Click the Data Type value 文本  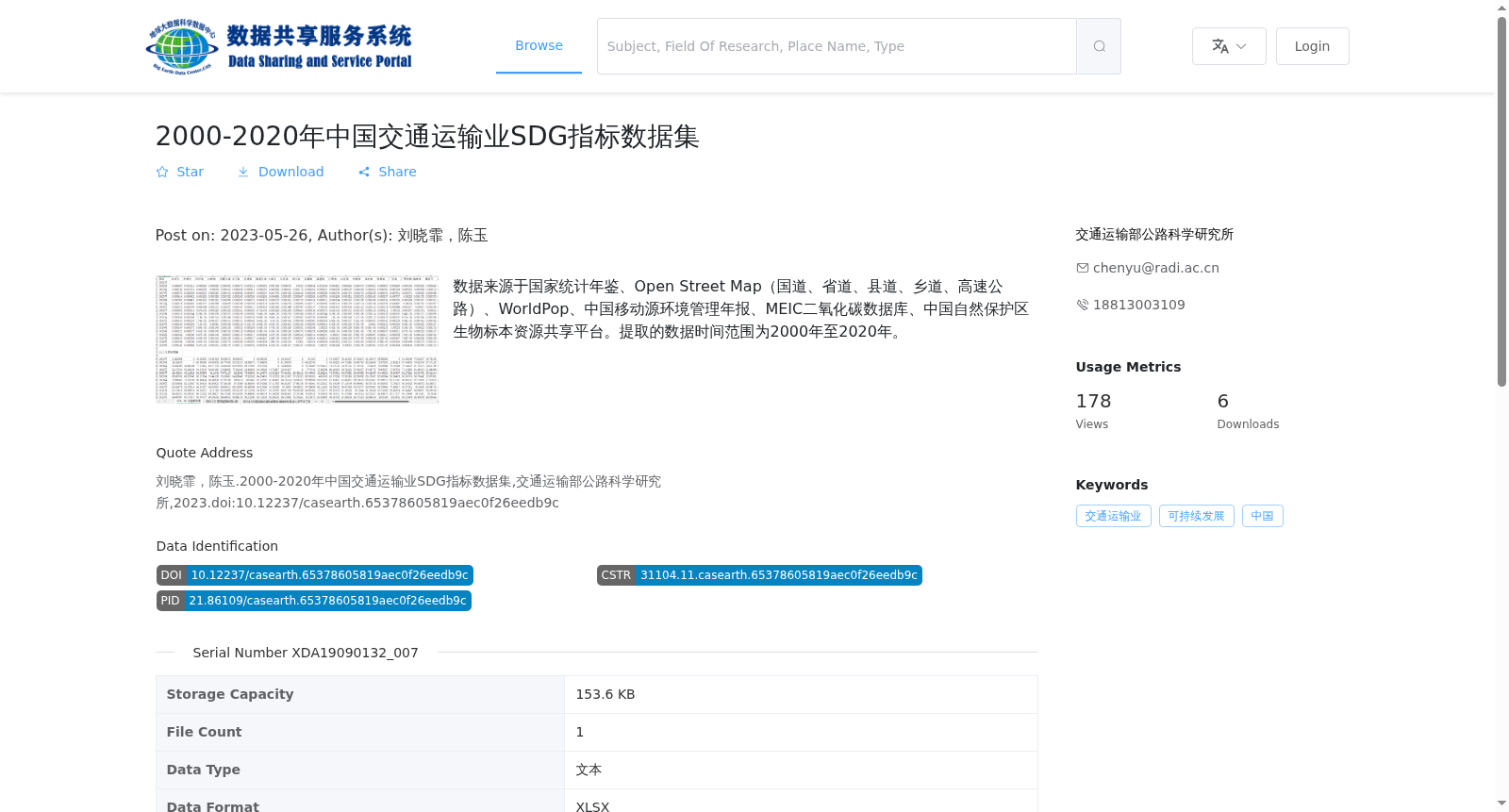click(x=589, y=770)
